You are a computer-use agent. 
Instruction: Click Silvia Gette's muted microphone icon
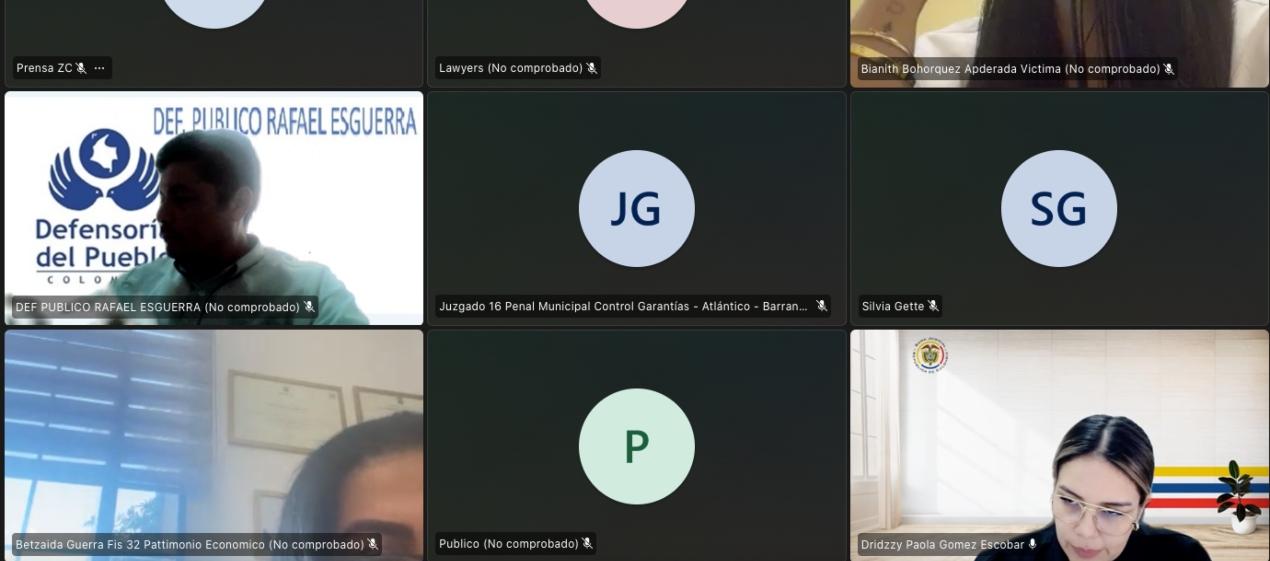pyautogui.click(x=932, y=306)
